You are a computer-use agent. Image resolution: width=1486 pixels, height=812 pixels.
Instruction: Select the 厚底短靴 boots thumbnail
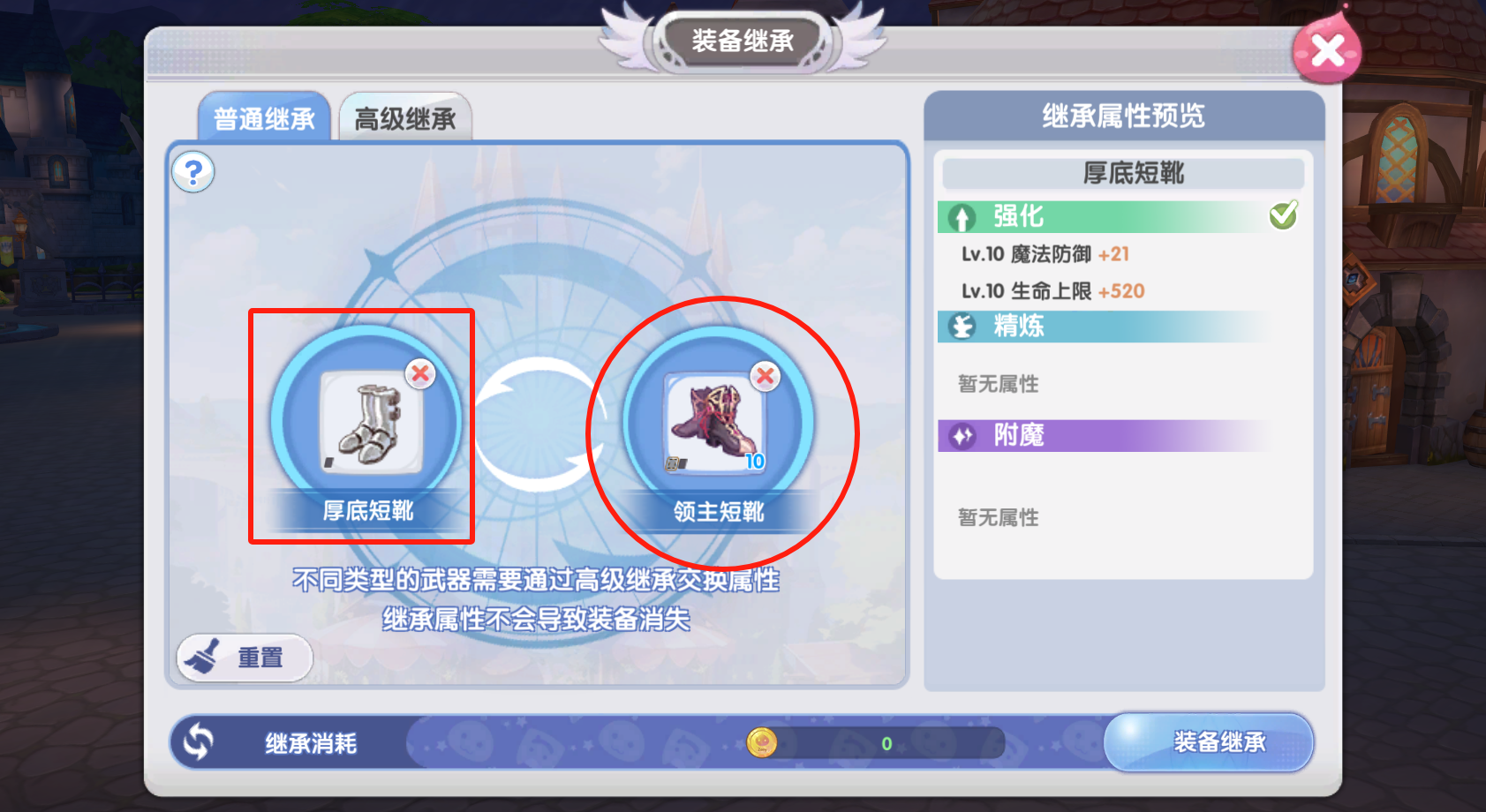click(370, 422)
